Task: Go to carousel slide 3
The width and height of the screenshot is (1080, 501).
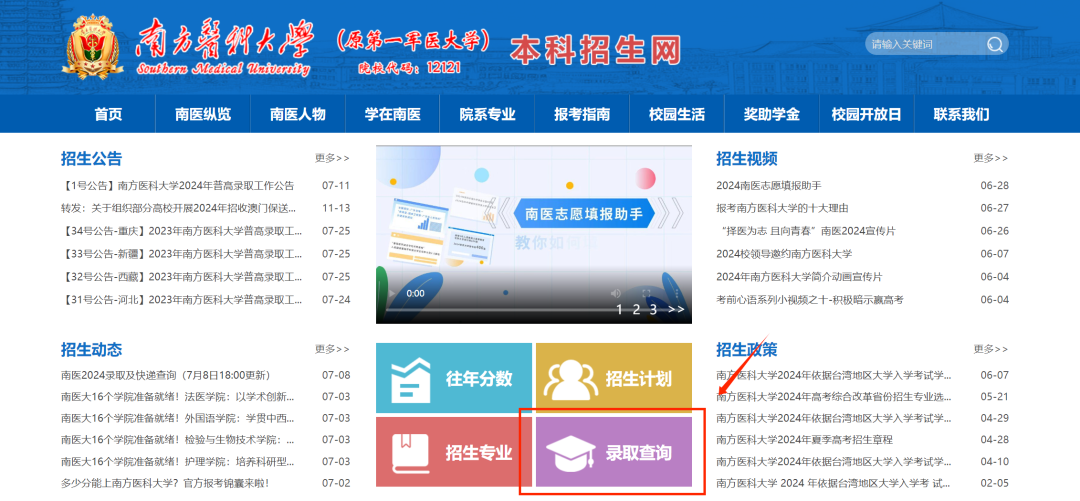Action: [x=653, y=309]
